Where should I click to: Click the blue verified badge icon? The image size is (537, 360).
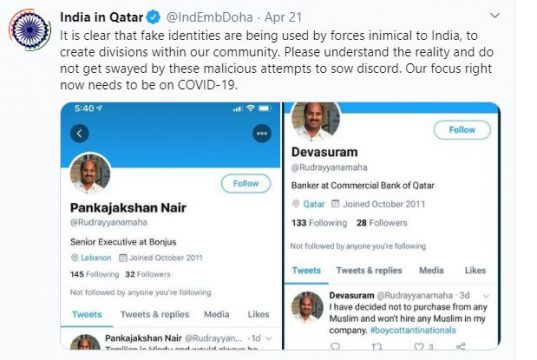[153, 17]
